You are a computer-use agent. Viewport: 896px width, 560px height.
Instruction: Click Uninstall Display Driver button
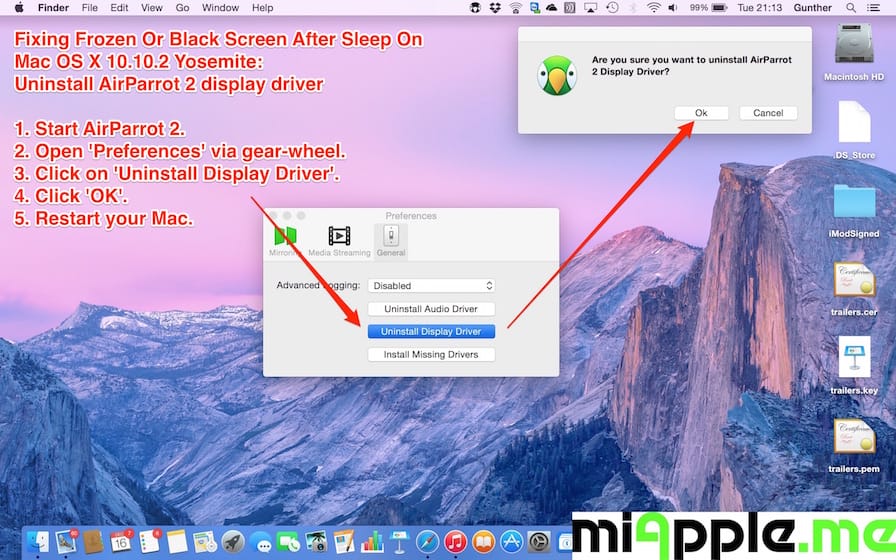click(x=431, y=331)
